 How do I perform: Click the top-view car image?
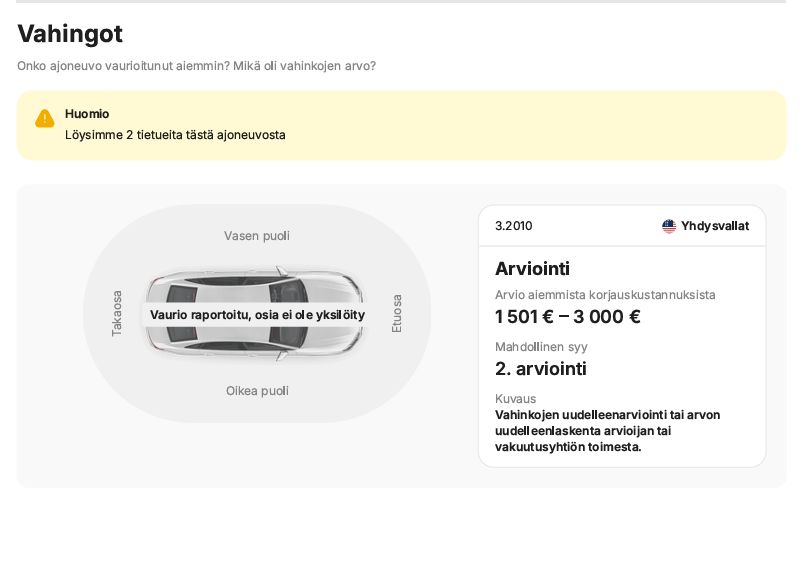click(254, 313)
